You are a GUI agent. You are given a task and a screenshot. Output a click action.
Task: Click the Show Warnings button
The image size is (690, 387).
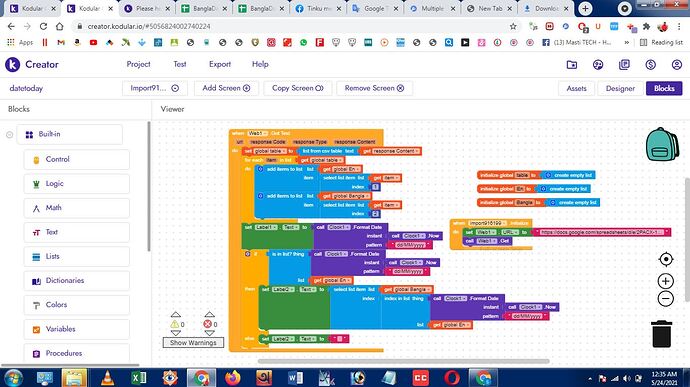point(193,343)
